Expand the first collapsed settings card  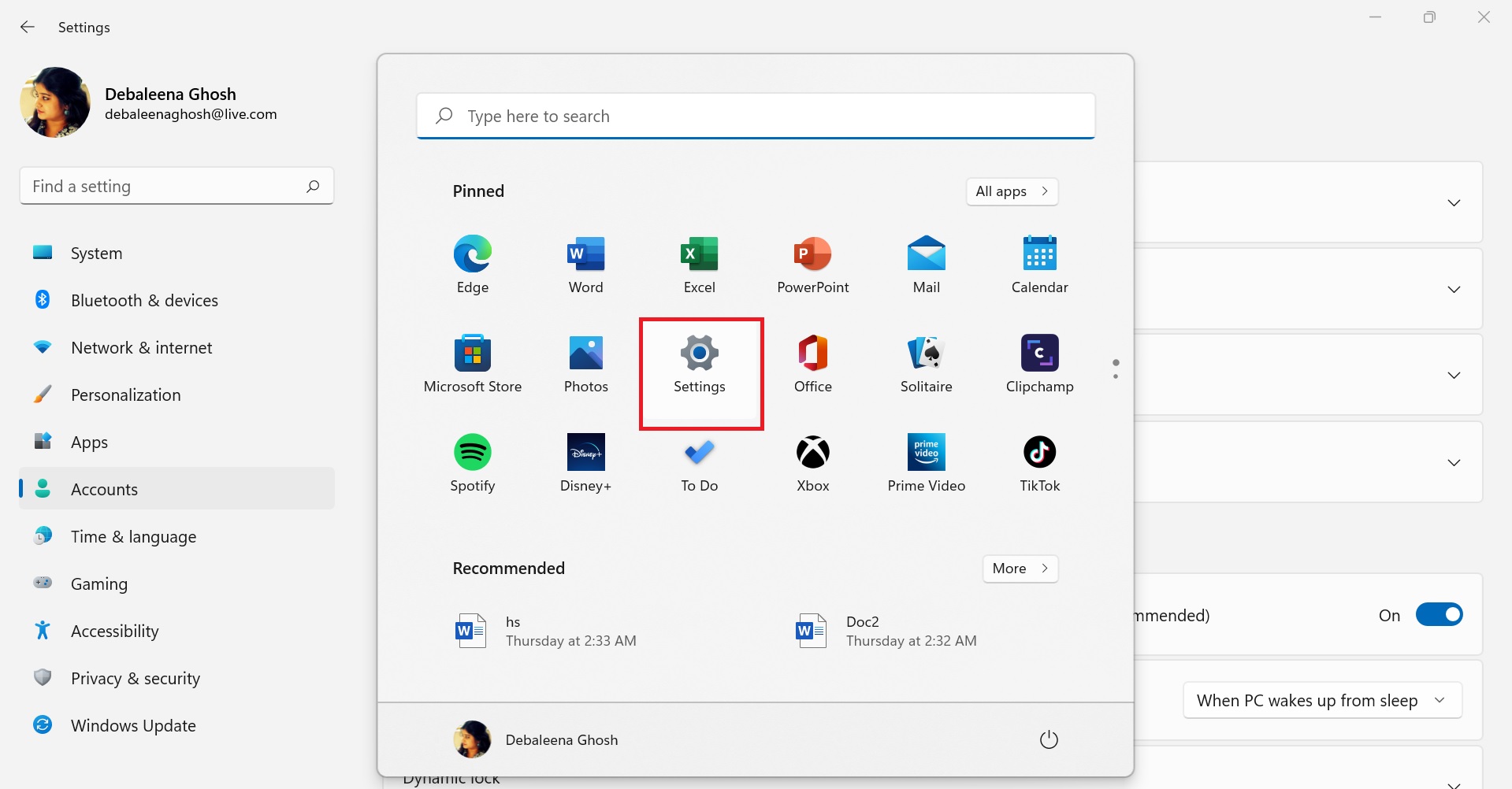1454,202
